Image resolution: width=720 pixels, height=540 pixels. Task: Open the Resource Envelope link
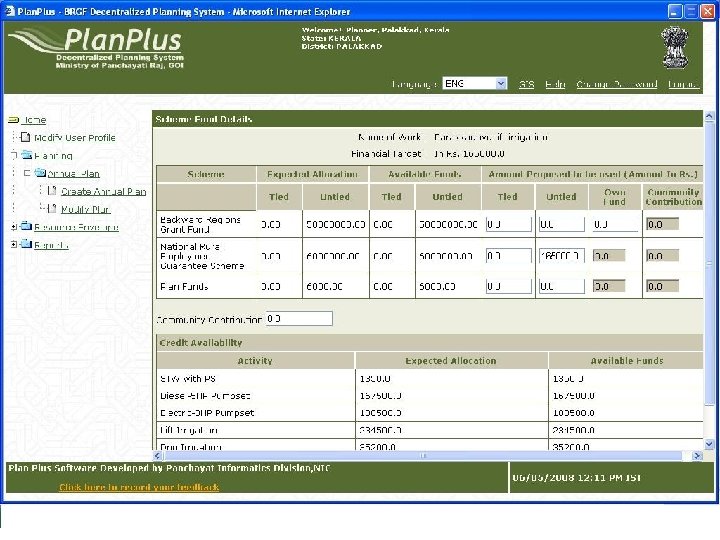point(76,227)
